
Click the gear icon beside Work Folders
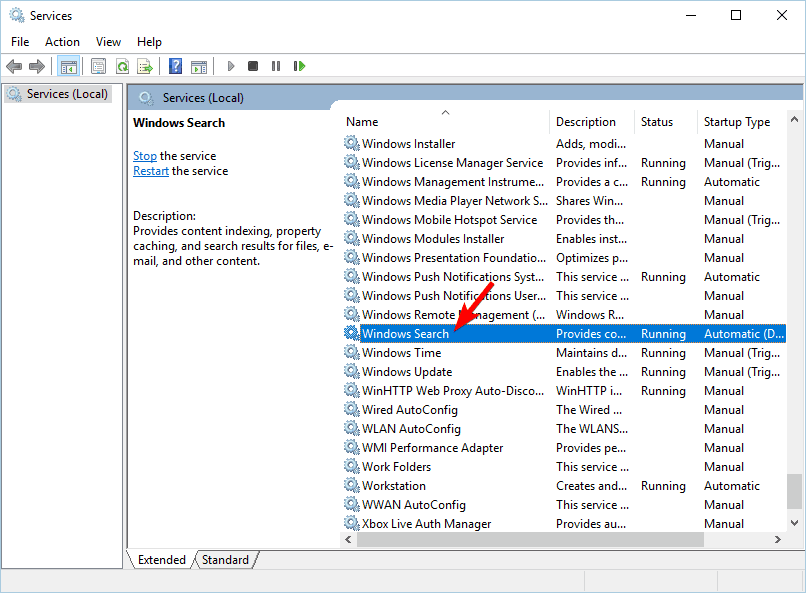pyautogui.click(x=352, y=466)
